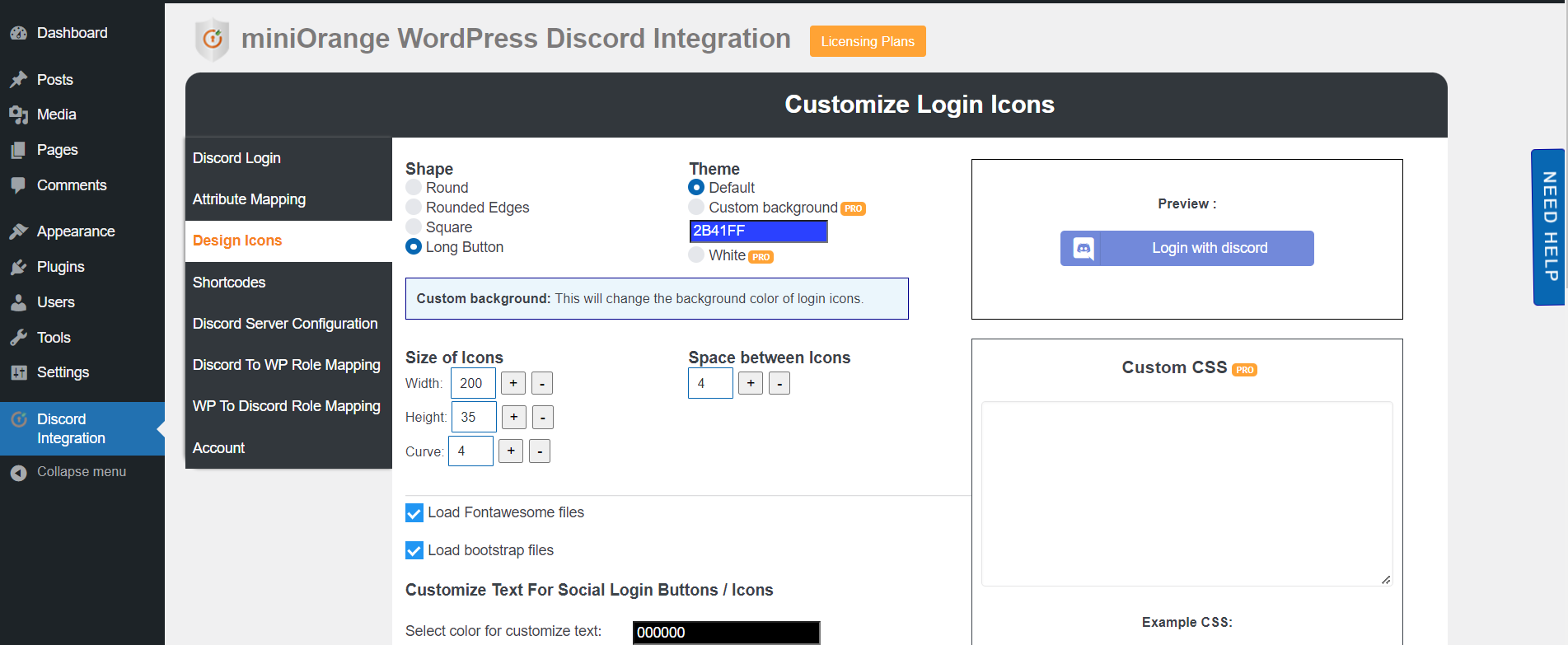Decrease Space between Icons with minus
Viewport: 1568px width, 645px height.
pyautogui.click(x=779, y=384)
